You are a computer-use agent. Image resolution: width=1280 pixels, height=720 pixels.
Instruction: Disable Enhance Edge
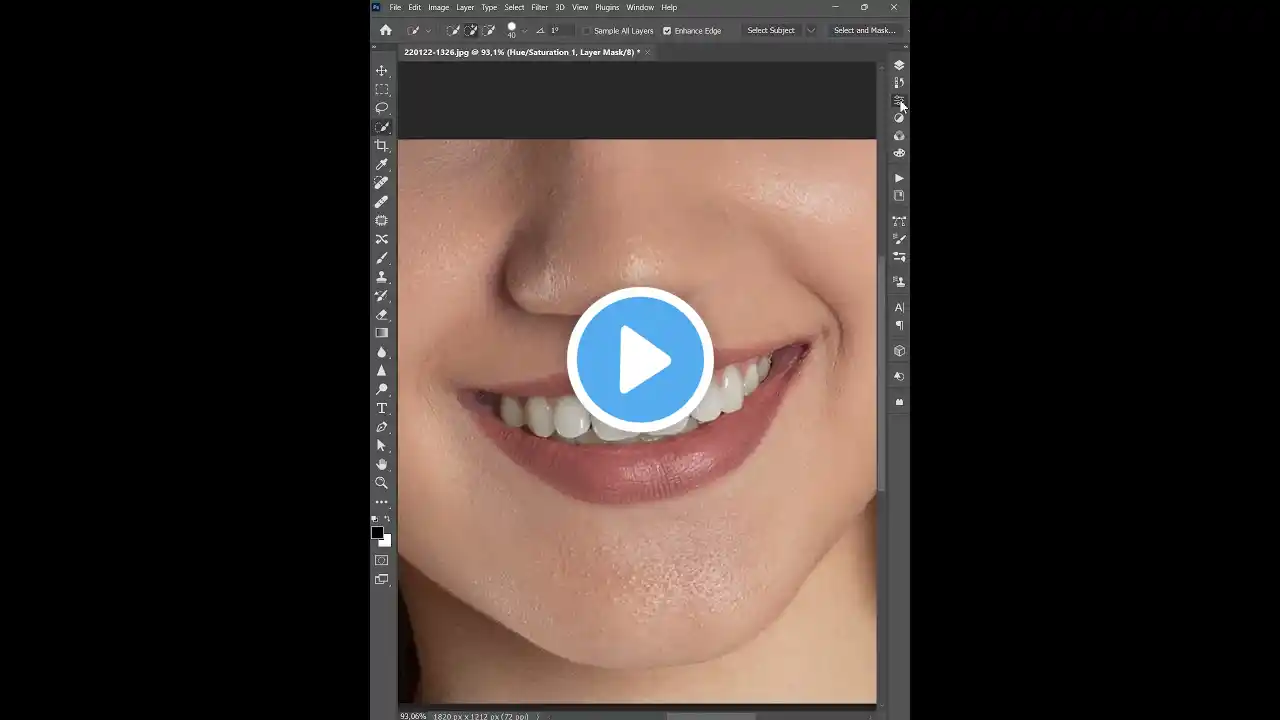667,30
